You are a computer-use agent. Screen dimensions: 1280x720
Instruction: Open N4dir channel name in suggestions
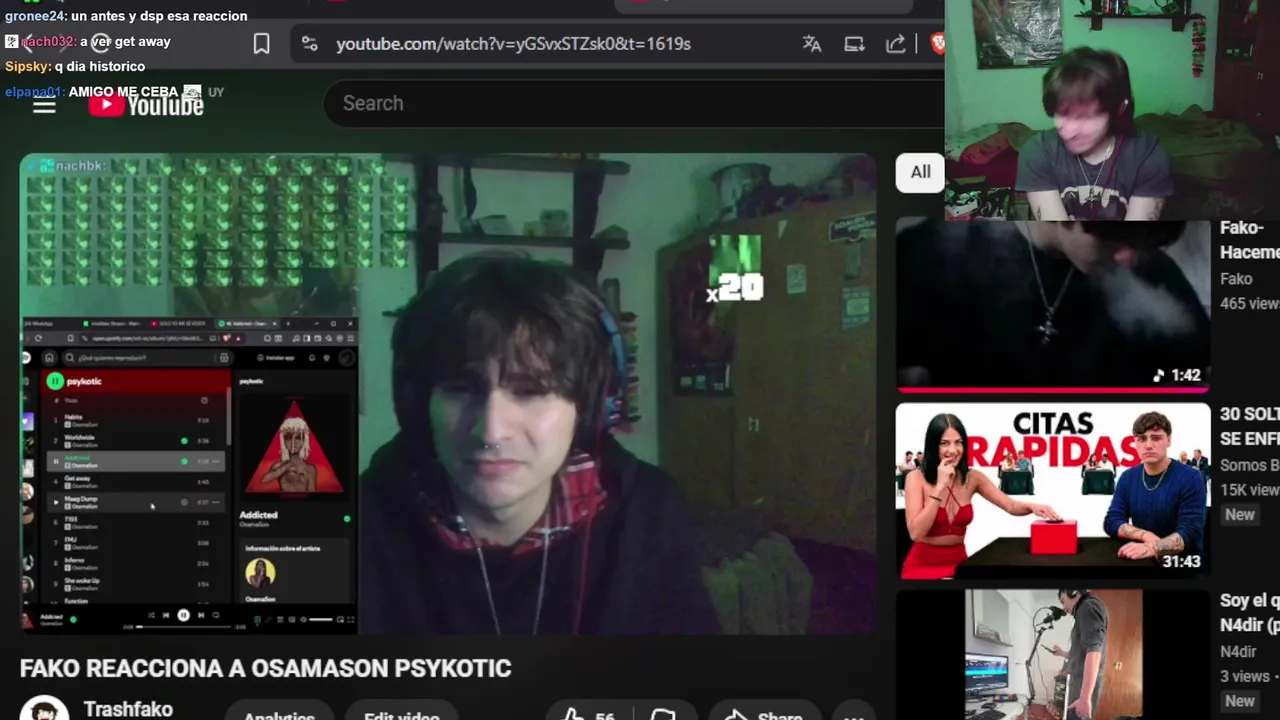pos(1238,651)
